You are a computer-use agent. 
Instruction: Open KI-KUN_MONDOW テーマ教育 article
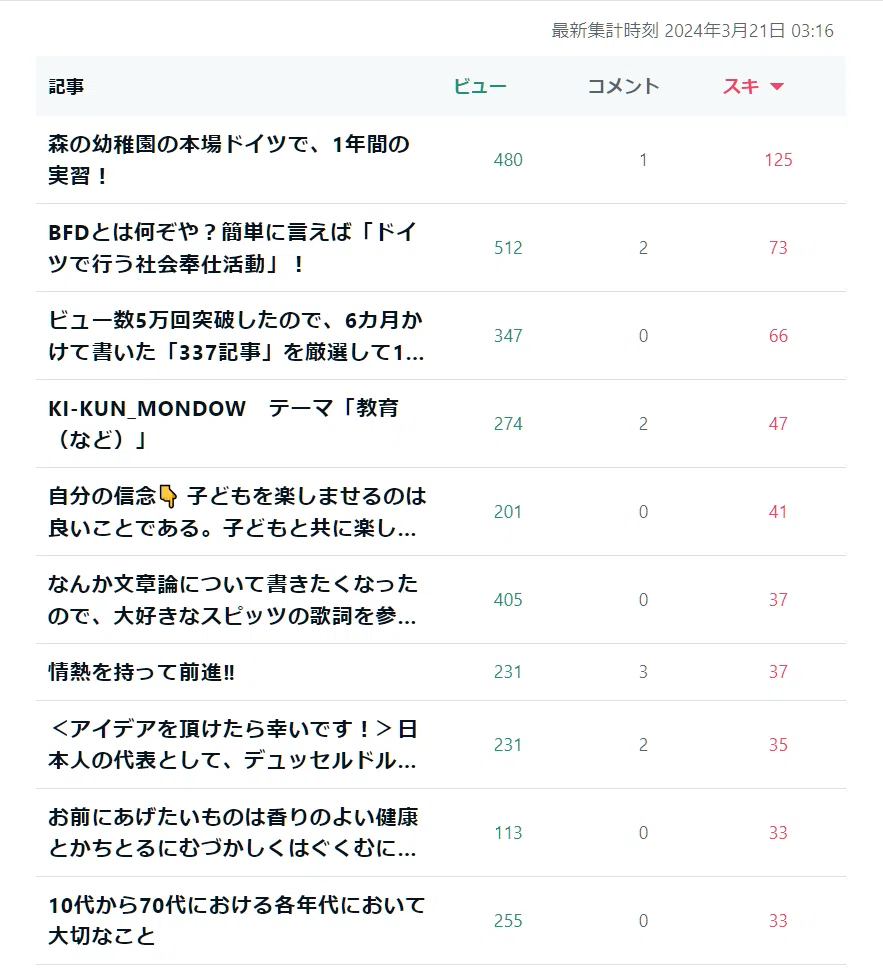tap(224, 424)
